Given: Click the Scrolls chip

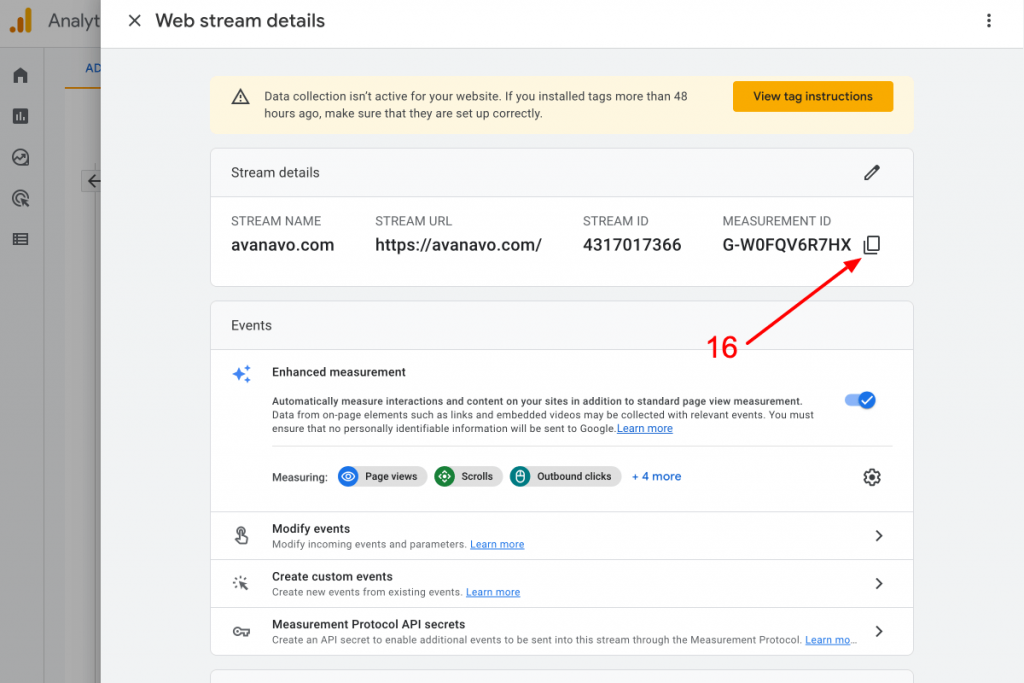Looking at the screenshot, I should point(468,477).
